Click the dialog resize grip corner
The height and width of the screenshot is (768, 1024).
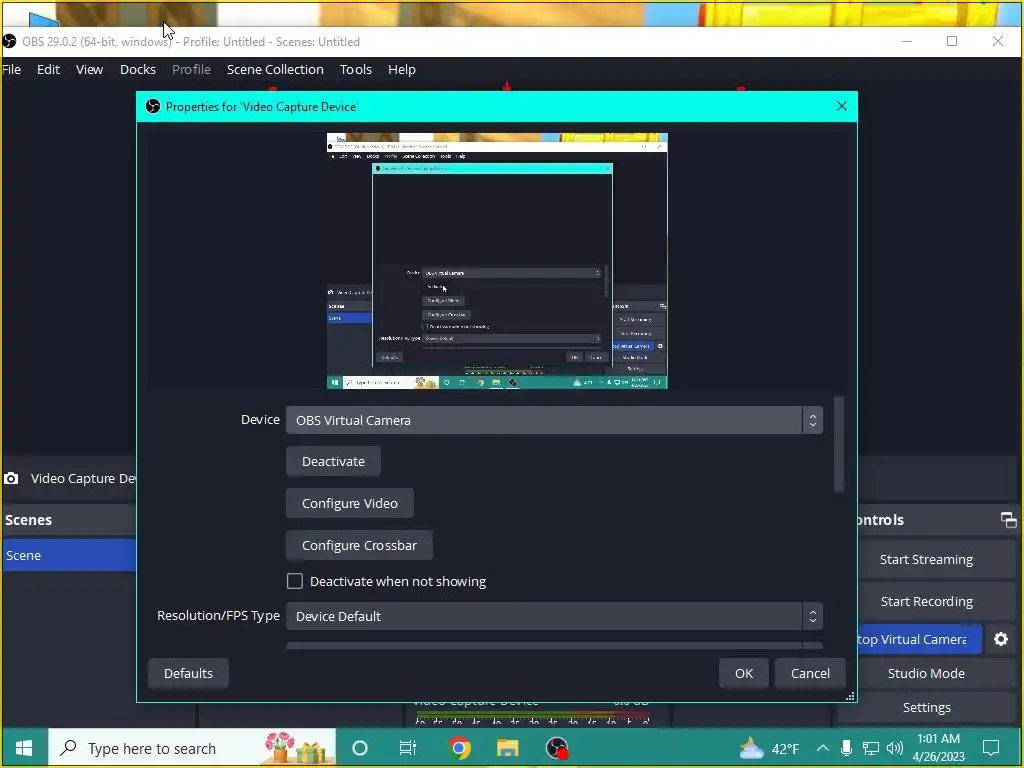pos(850,696)
